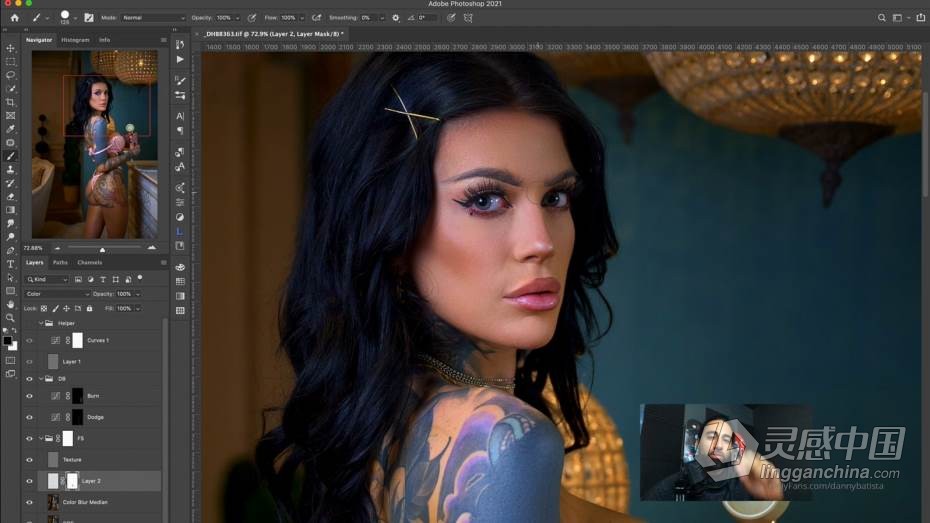Open brush settings panel toggle icon
Image resolution: width=930 pixels, height=523 pixels.
(89, 18)
